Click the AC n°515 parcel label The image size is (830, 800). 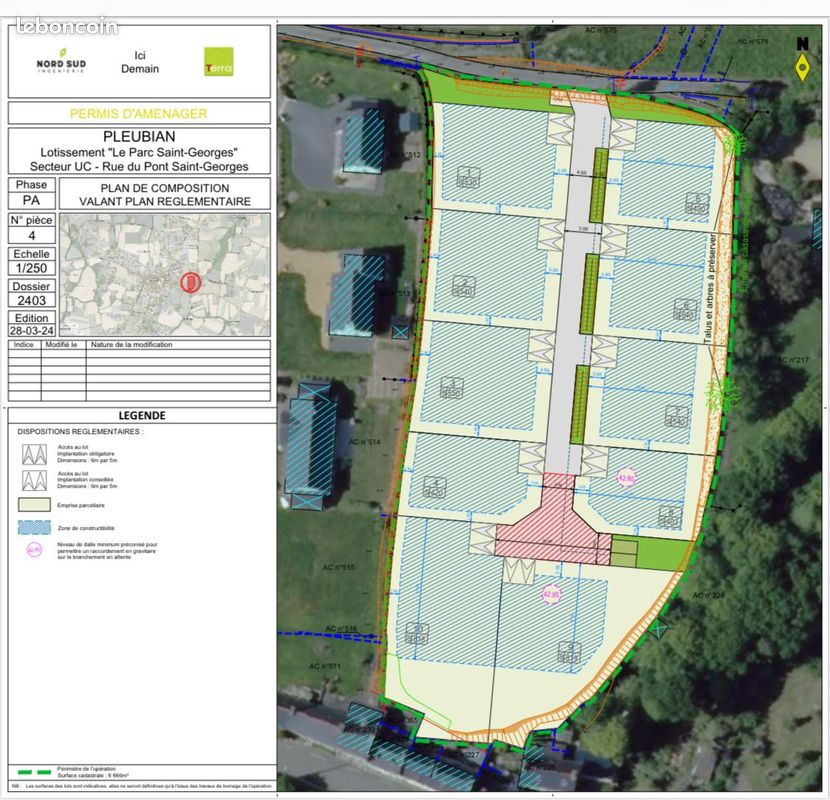point(339,568)
